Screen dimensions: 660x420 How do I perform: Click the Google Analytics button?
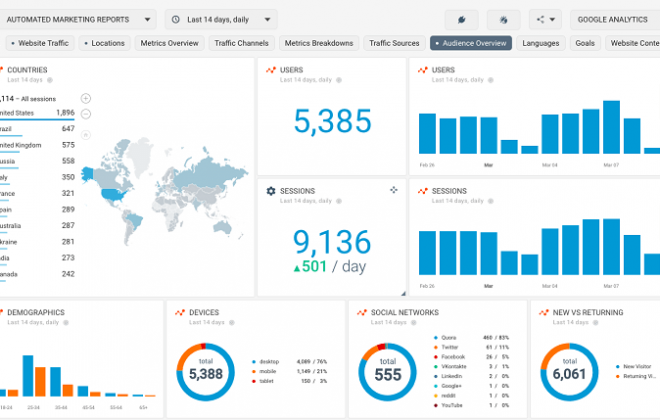pos(614,19)
